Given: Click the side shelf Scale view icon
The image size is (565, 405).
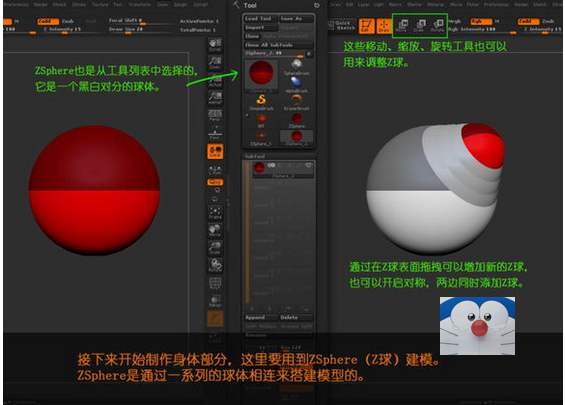Looking at the screenshot, I should click(215, 248).
